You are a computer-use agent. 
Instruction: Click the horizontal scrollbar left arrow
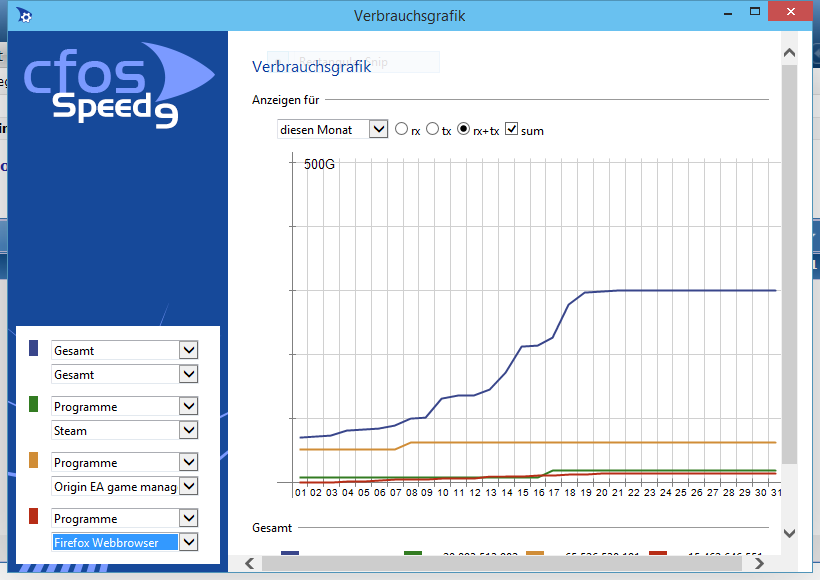pyautogui.click(x=249, y=563)
